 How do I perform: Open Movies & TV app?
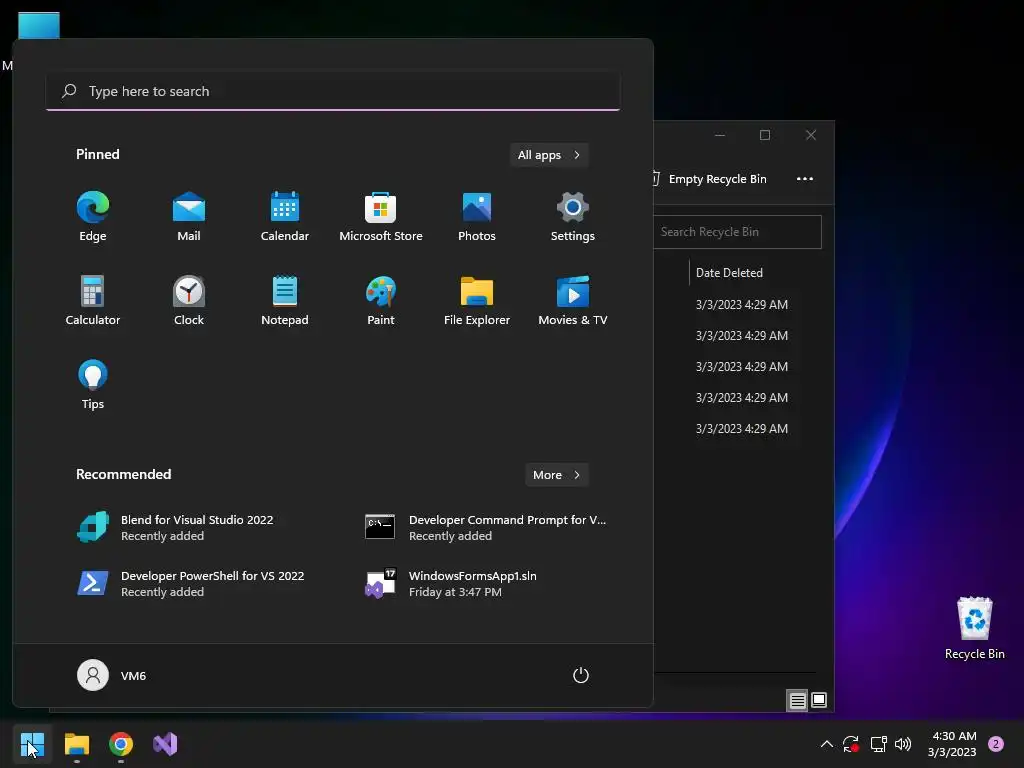(x=573, y=300)
